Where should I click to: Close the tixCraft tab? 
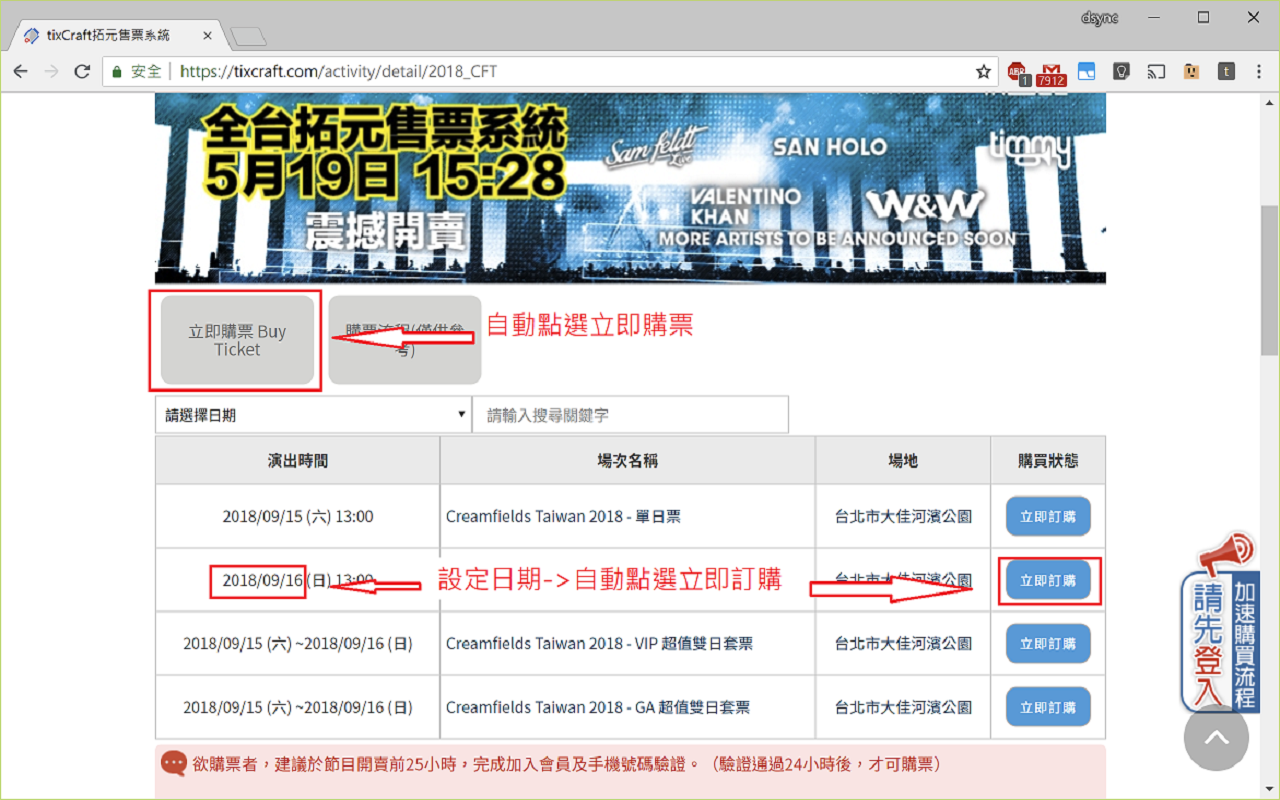coord(208,35)
